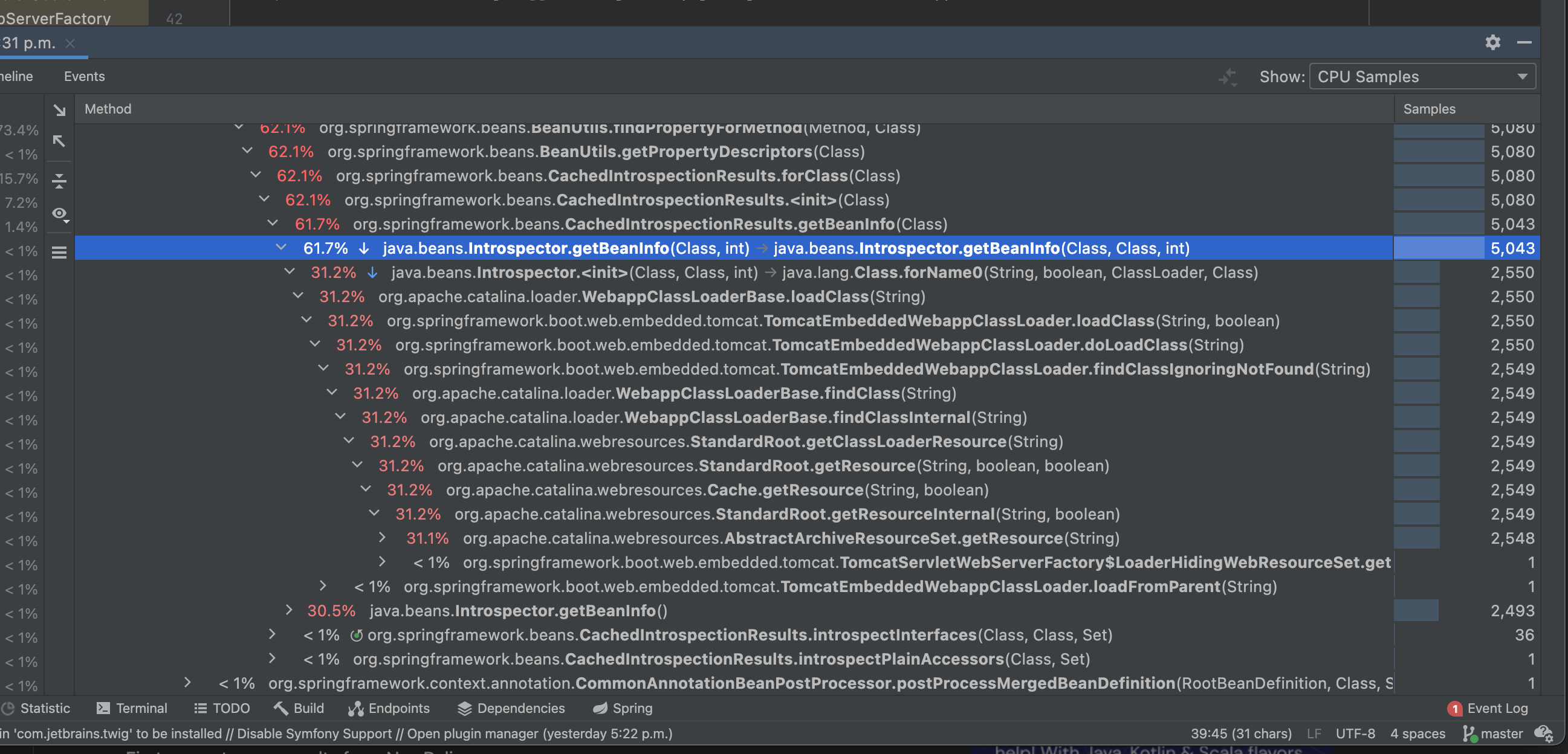This screenshot has height=754, width=1568.
Task: Expand introspectPlainAccessors row
Action: (272, 659)
